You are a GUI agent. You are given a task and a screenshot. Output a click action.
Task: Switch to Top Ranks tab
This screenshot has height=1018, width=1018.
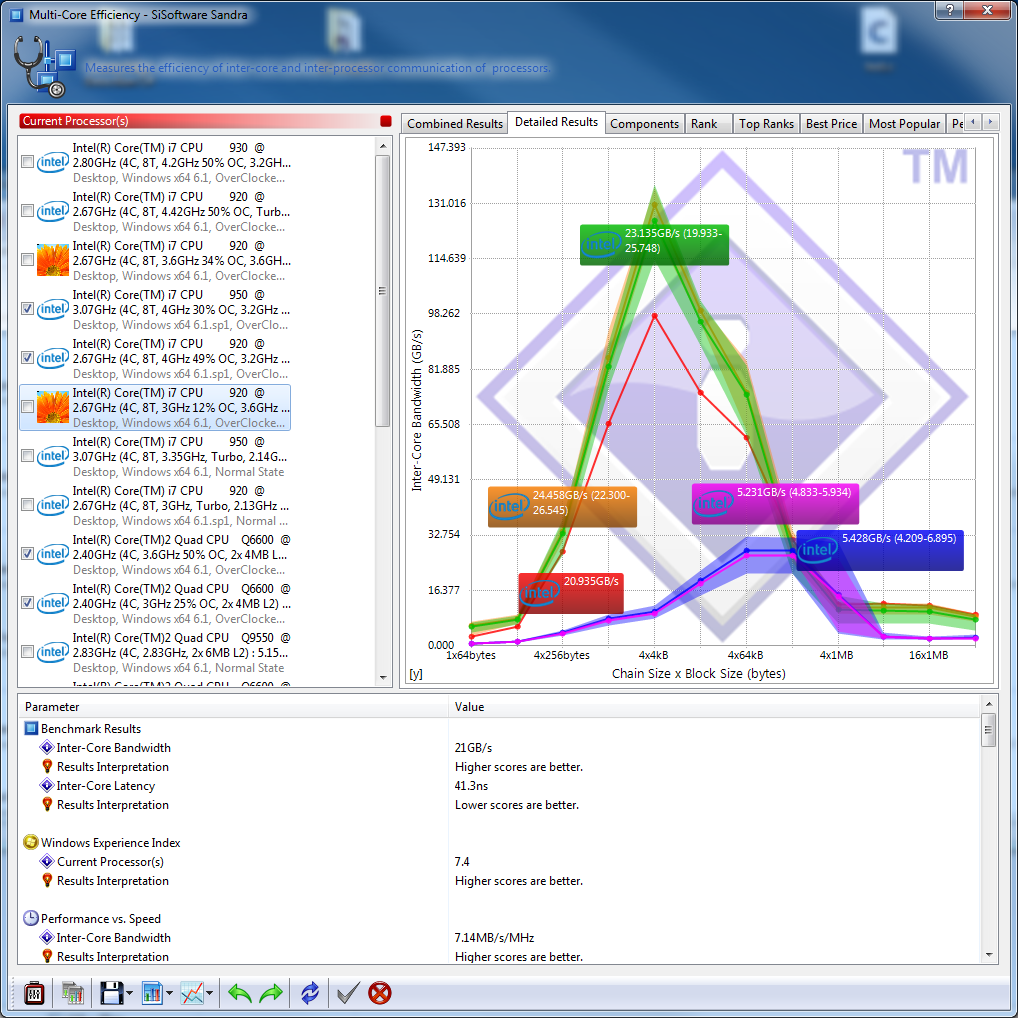click(766, 123)
